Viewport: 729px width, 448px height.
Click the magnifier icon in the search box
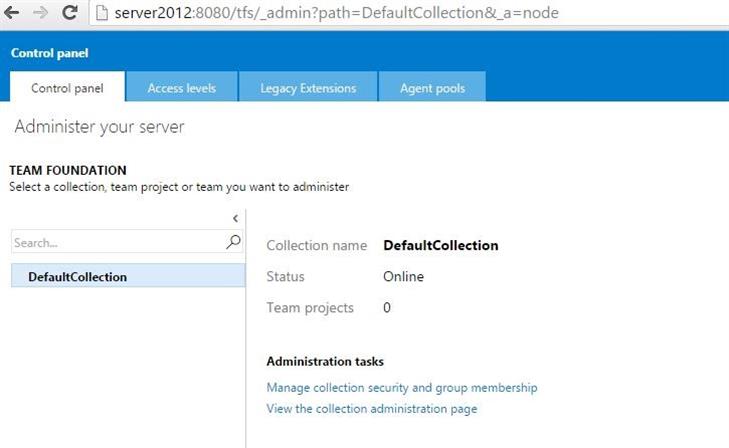pyautogui.click(x=234, y=242)
